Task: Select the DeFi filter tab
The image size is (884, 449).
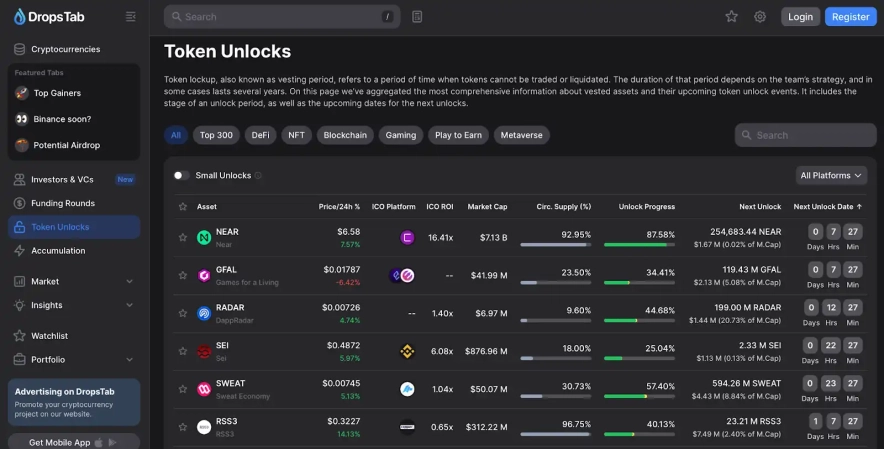Action: coord(260,135)
